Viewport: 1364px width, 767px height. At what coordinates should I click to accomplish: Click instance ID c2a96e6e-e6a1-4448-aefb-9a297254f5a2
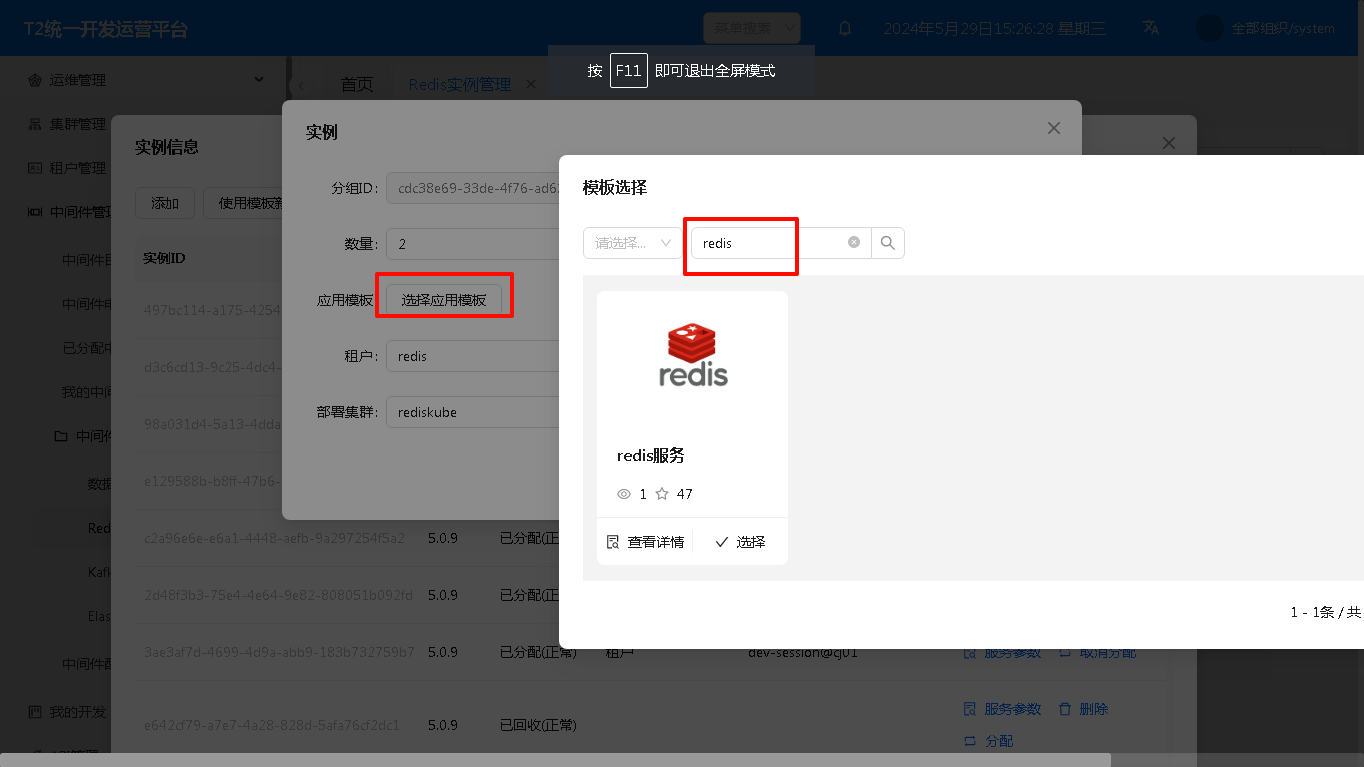[x=274, y=538]
